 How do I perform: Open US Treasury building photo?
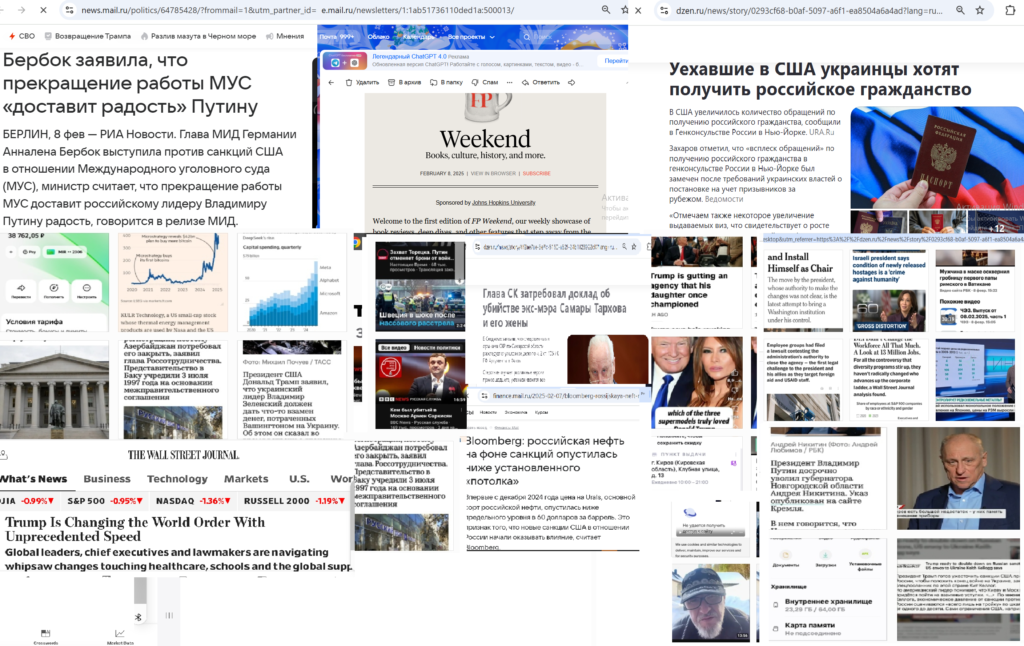pyautogui.click(x=54, y=391)
